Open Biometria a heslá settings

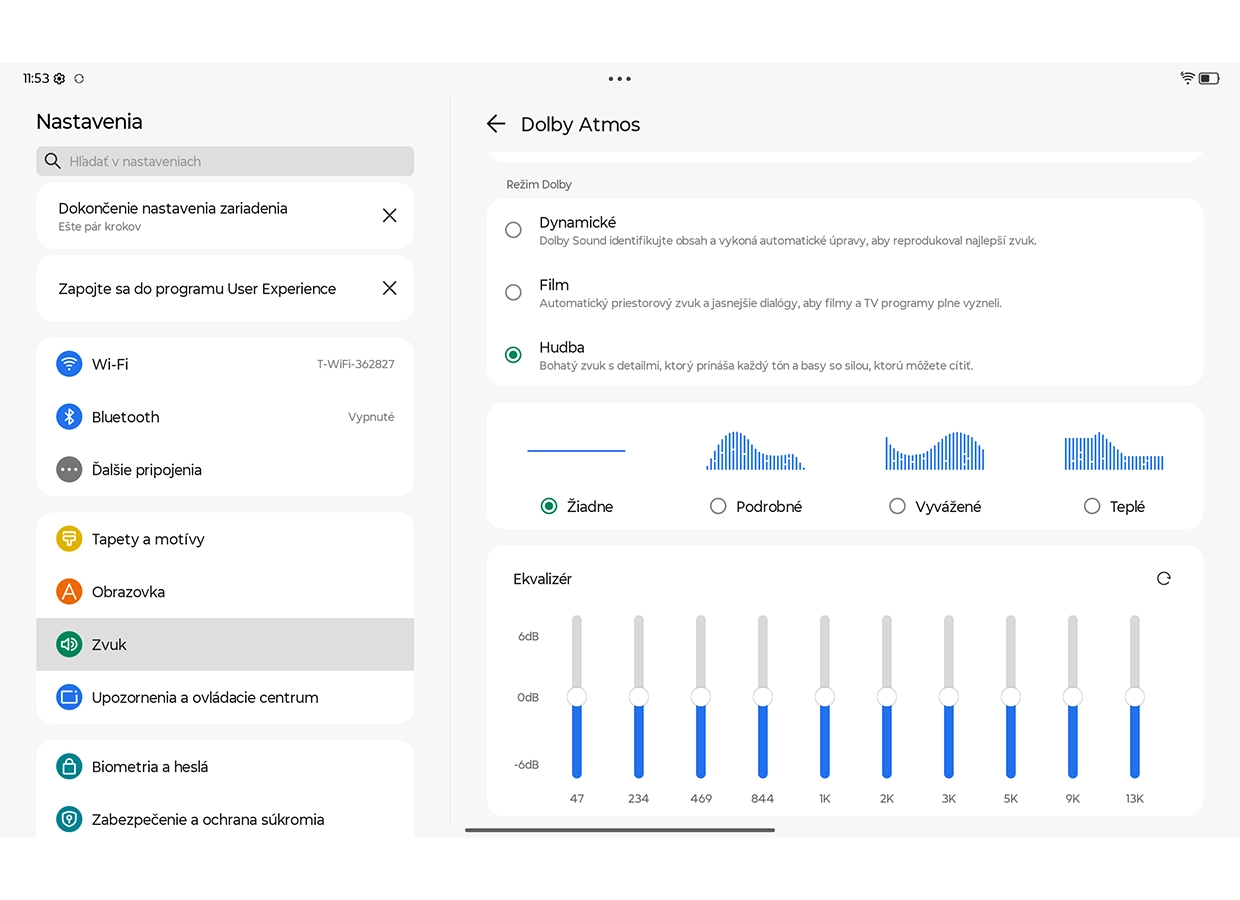coord(225,767)
